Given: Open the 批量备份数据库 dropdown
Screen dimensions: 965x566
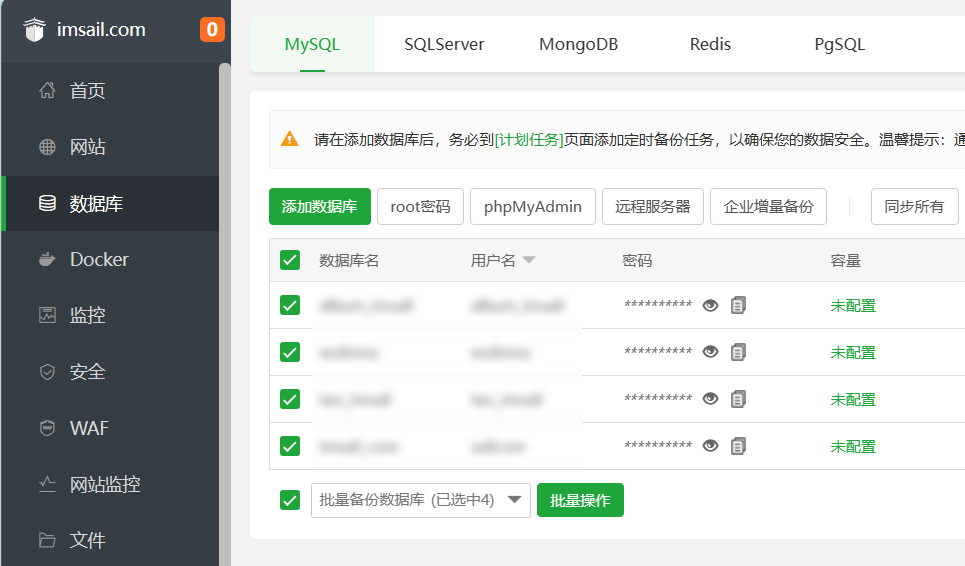Looking at the screenshot, I should point(420,500).
